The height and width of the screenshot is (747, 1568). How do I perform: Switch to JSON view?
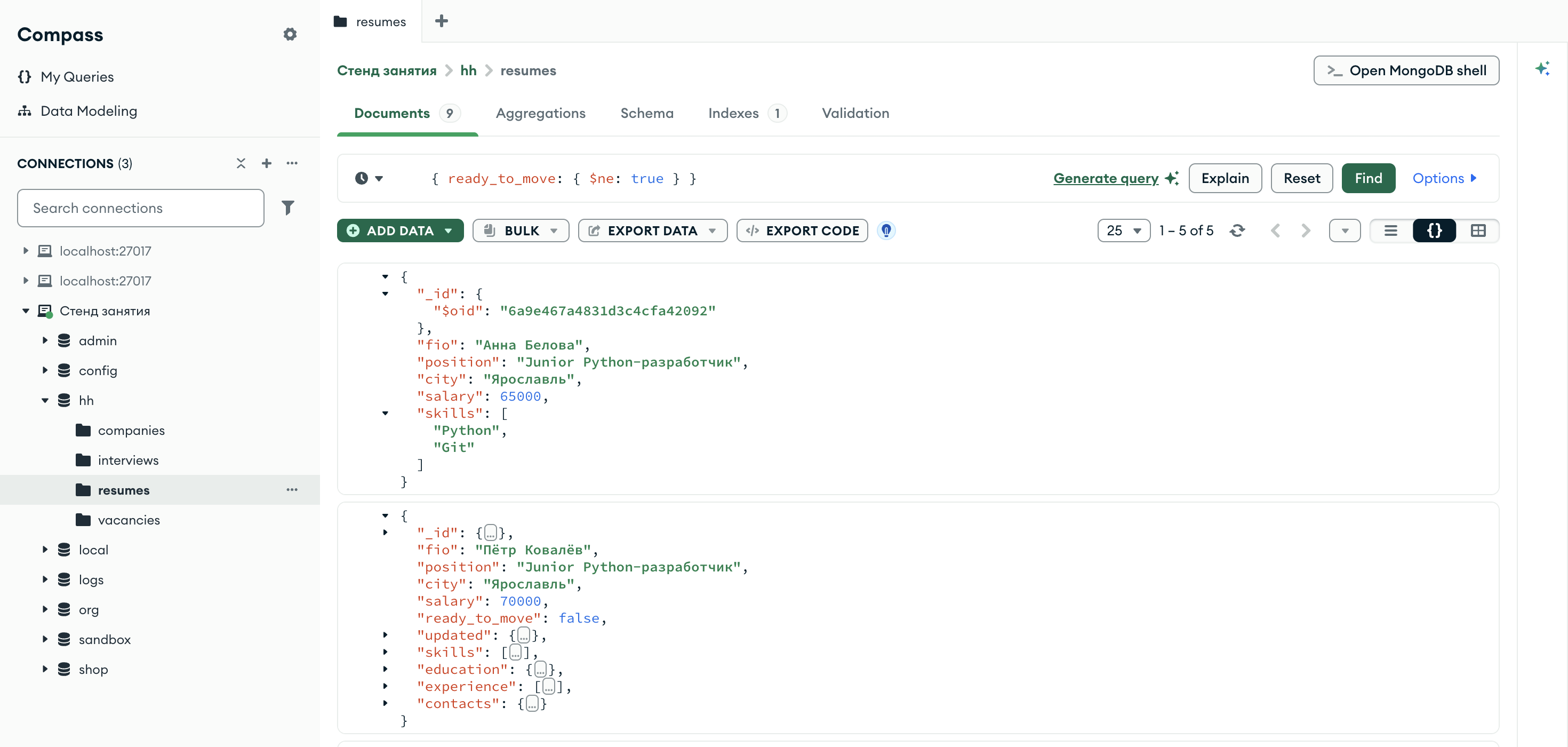point(1435,231)
